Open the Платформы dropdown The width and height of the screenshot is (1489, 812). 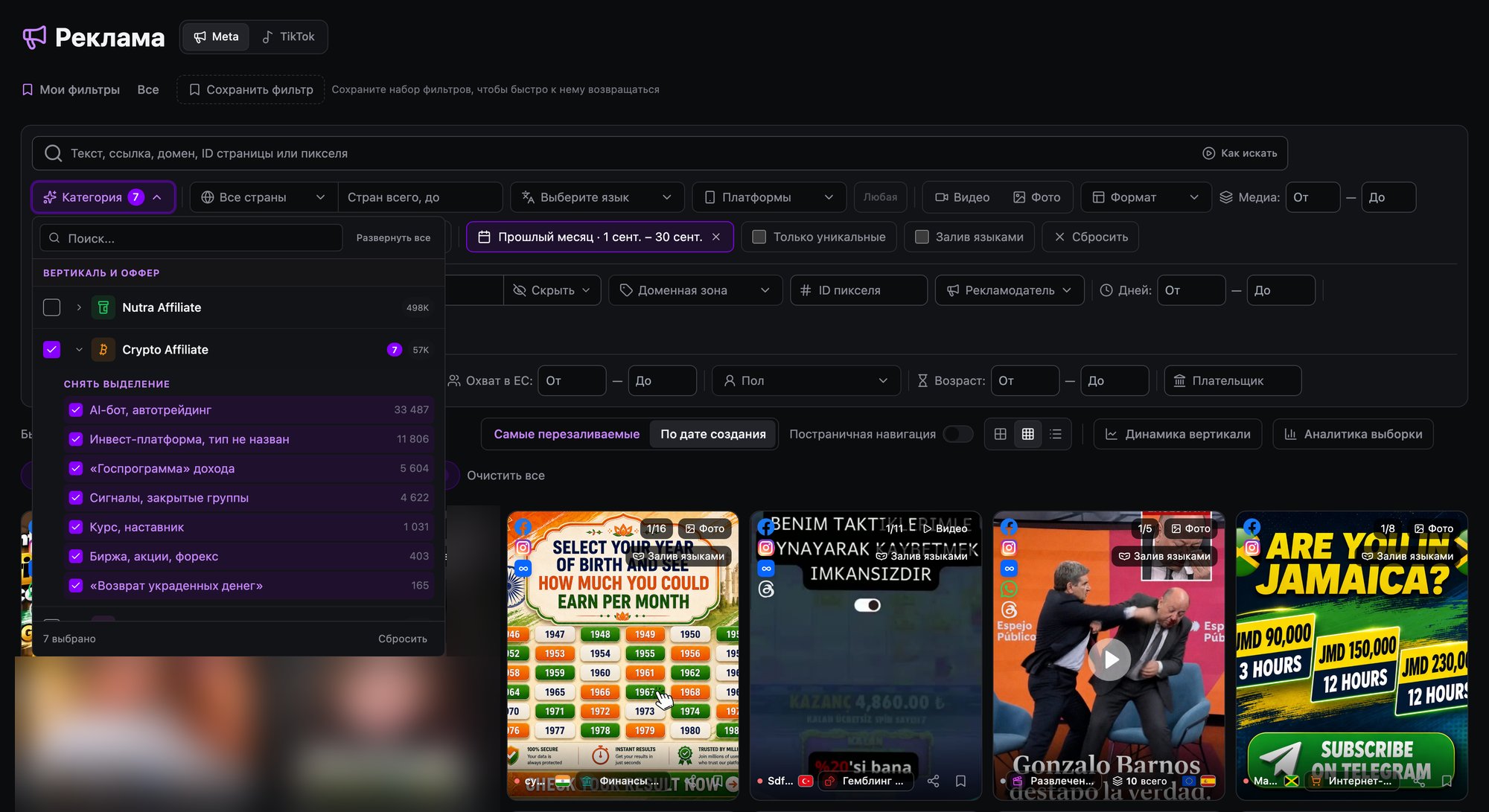pyautogui.click(x=769, y=197)
